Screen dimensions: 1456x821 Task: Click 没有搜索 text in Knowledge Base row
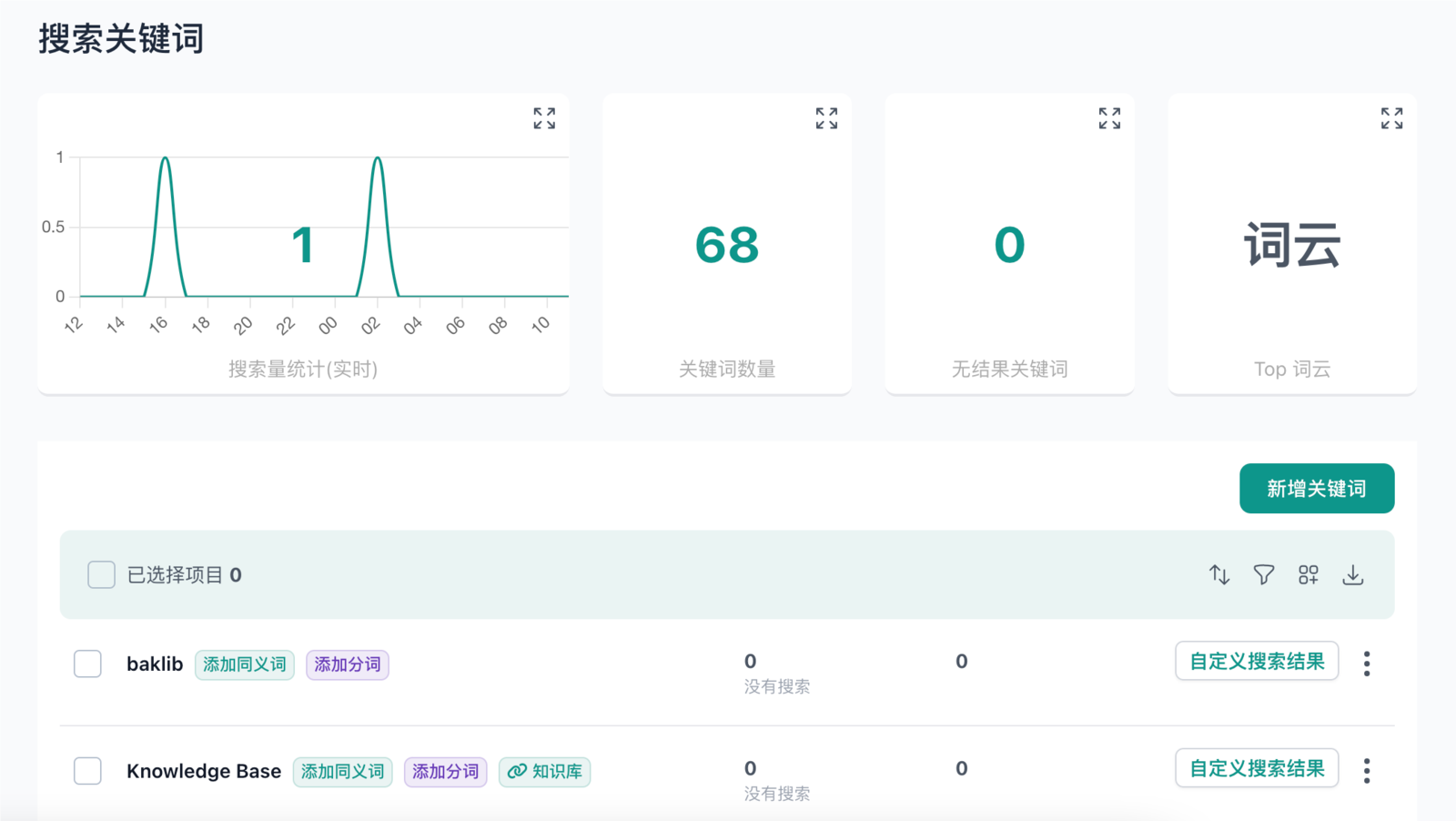tap(777, 794)
